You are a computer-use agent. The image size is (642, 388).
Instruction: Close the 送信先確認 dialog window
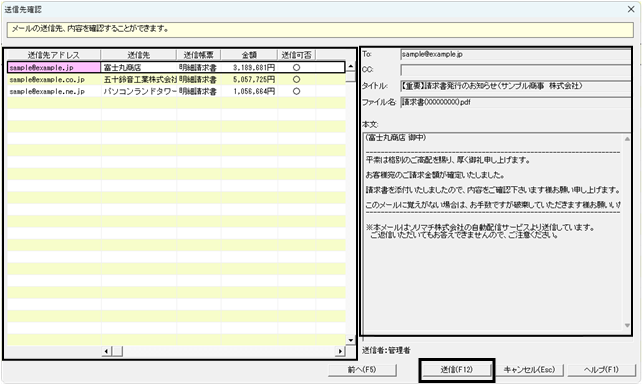pyautogui.click(x=631, y=9)
